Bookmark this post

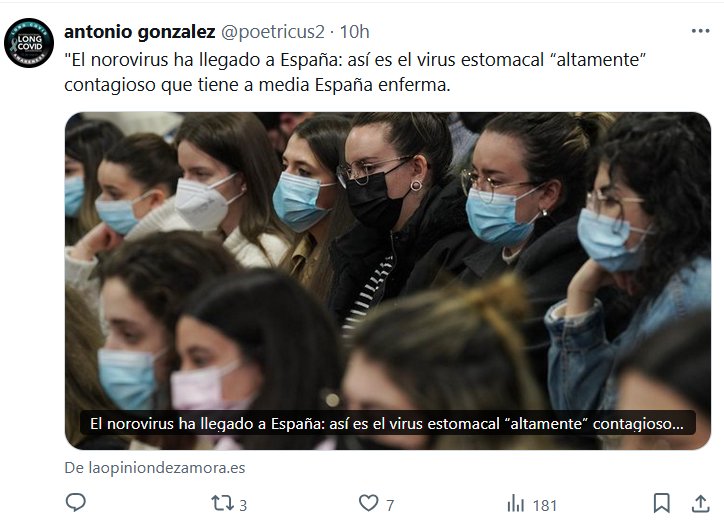pyautogui.click(x=661, y=503)
